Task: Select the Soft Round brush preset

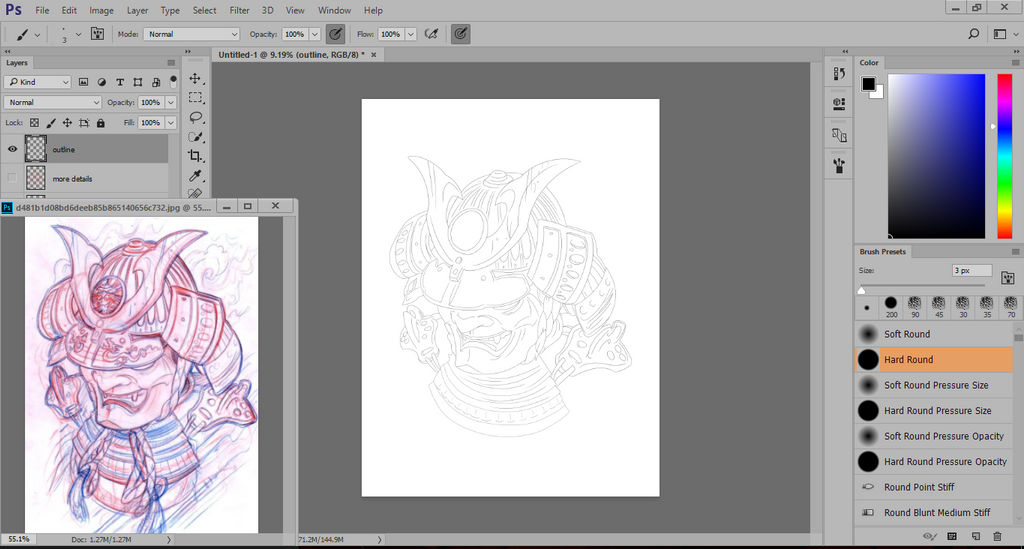Action: click(934, 334)
